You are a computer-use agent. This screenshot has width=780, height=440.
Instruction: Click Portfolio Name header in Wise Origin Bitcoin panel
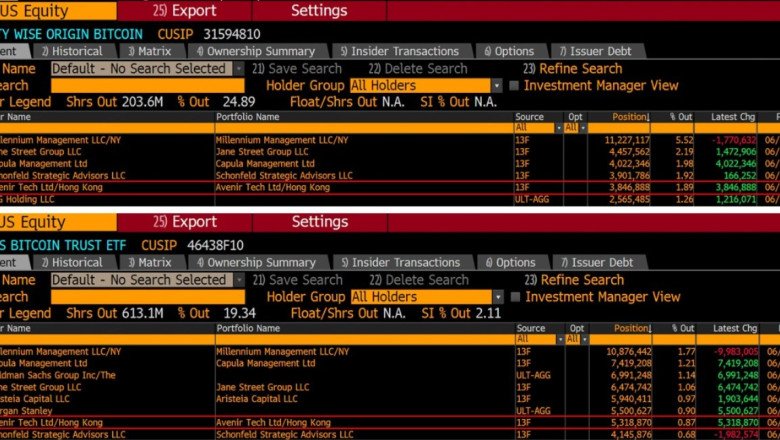point(247,117)
